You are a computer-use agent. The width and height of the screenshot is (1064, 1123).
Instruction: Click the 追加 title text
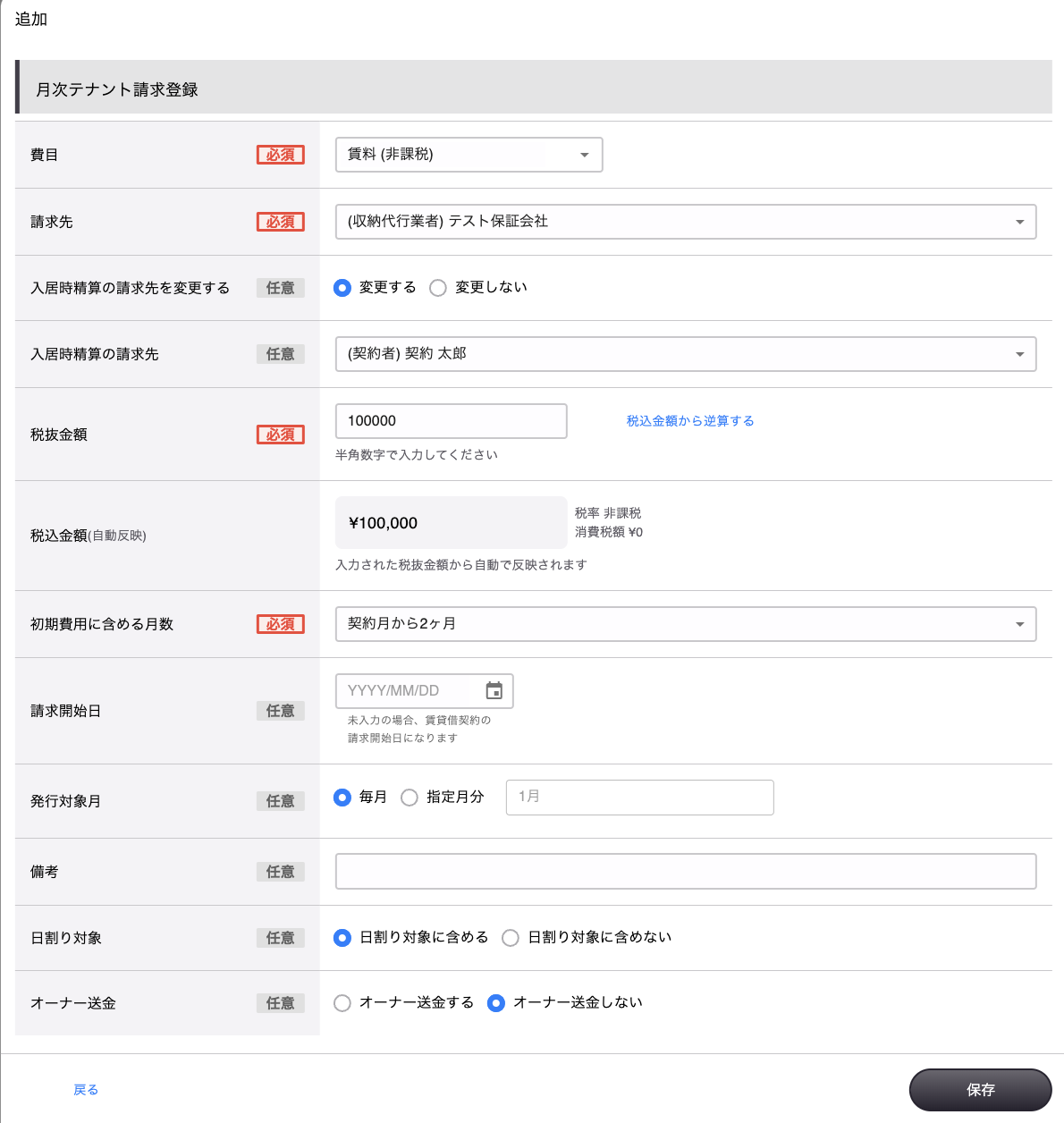(31, 19)
